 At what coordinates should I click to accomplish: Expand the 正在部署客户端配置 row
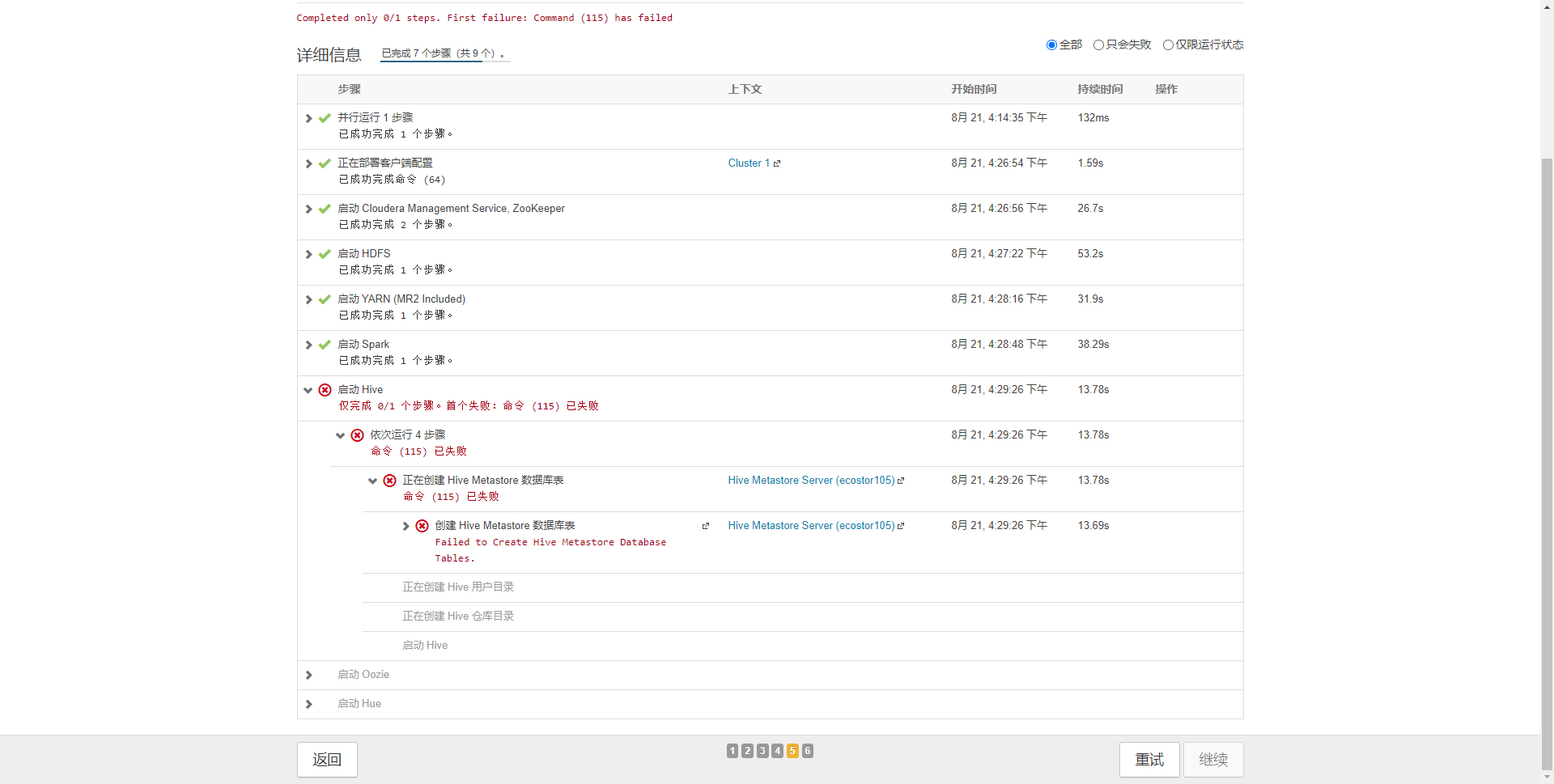(308, 163)
